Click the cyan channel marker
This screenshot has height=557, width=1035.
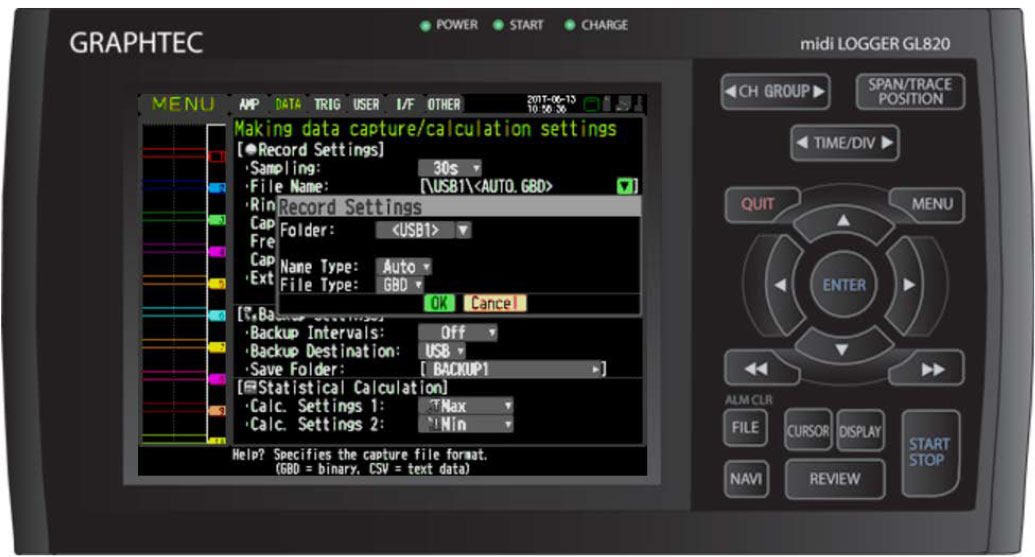(x=217, y=315)
